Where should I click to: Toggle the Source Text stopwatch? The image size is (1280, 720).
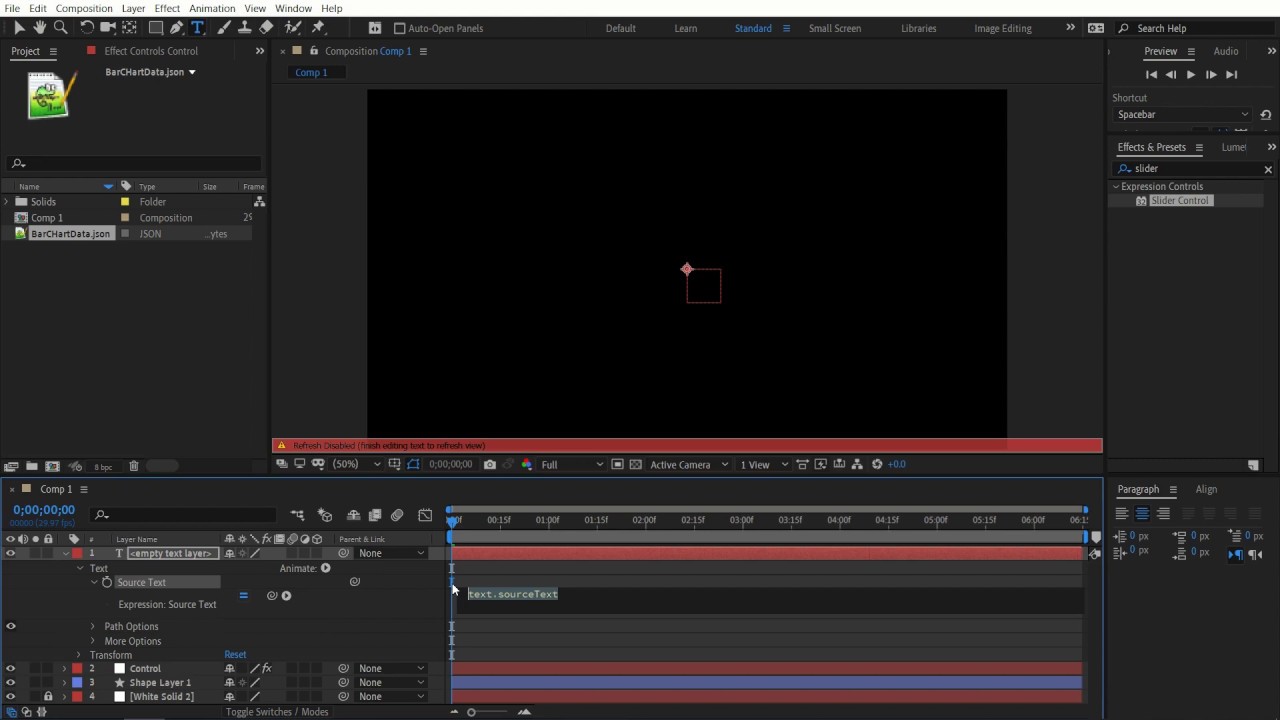pyautogui.click(x=107, y=582)
